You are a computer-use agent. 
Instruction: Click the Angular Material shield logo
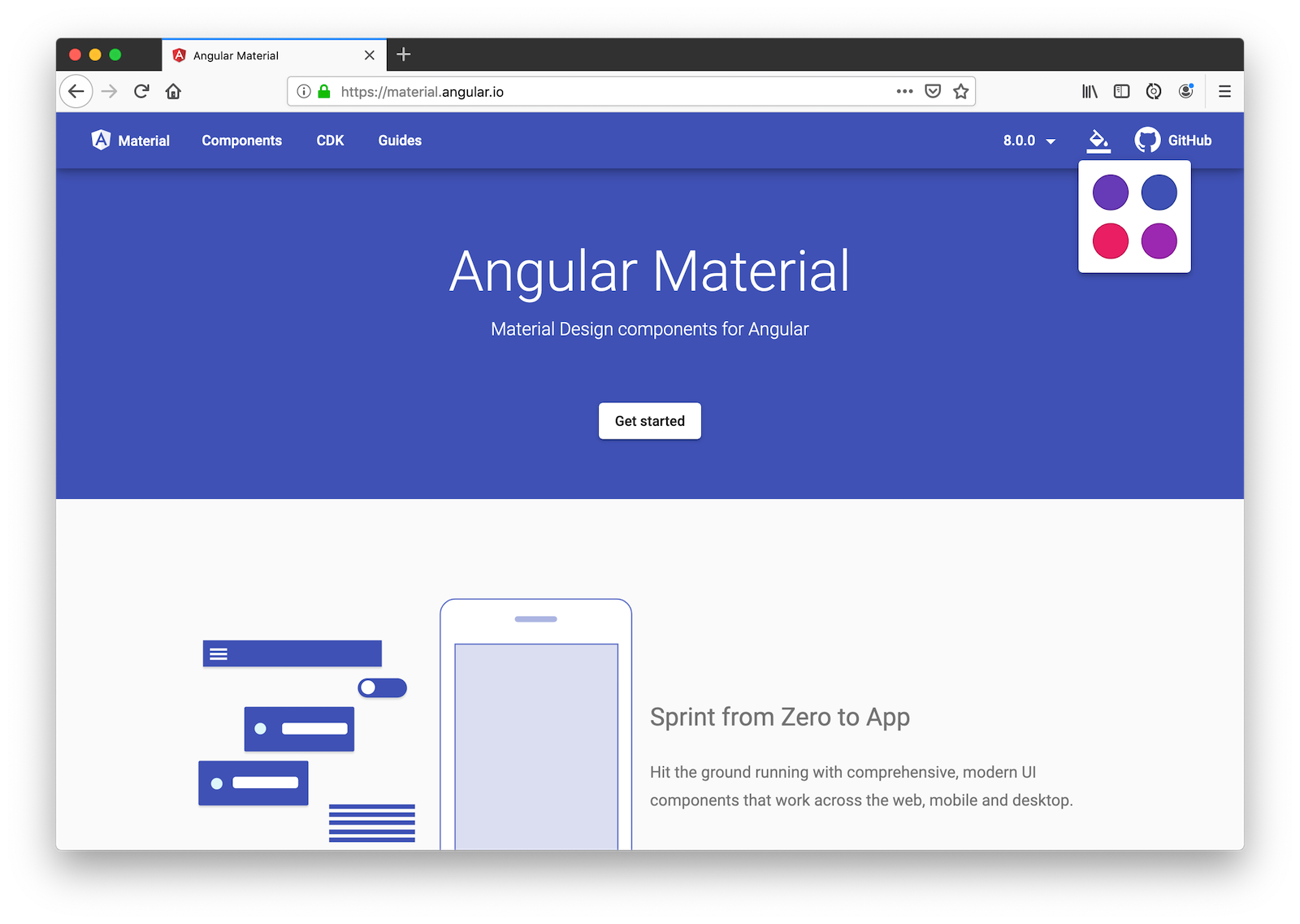coord(101,140)
